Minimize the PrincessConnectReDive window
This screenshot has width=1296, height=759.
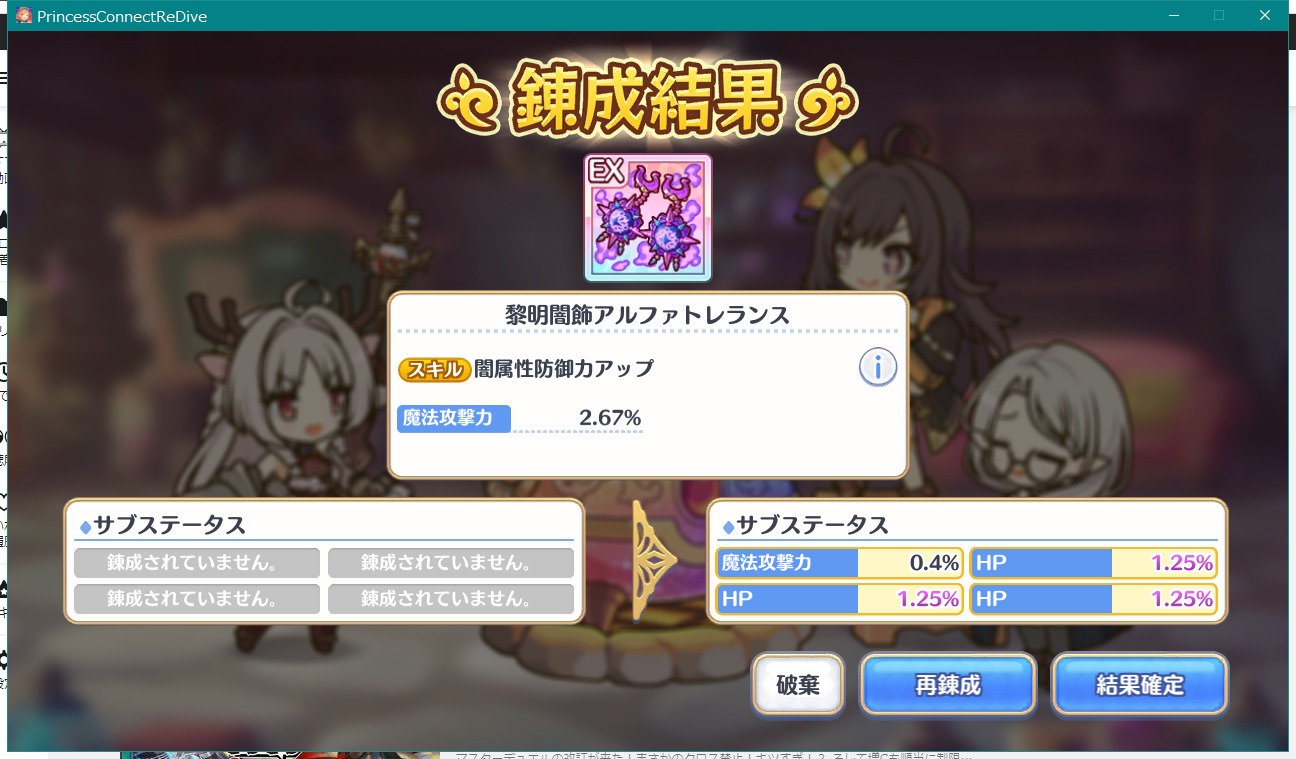(1173, 16)
